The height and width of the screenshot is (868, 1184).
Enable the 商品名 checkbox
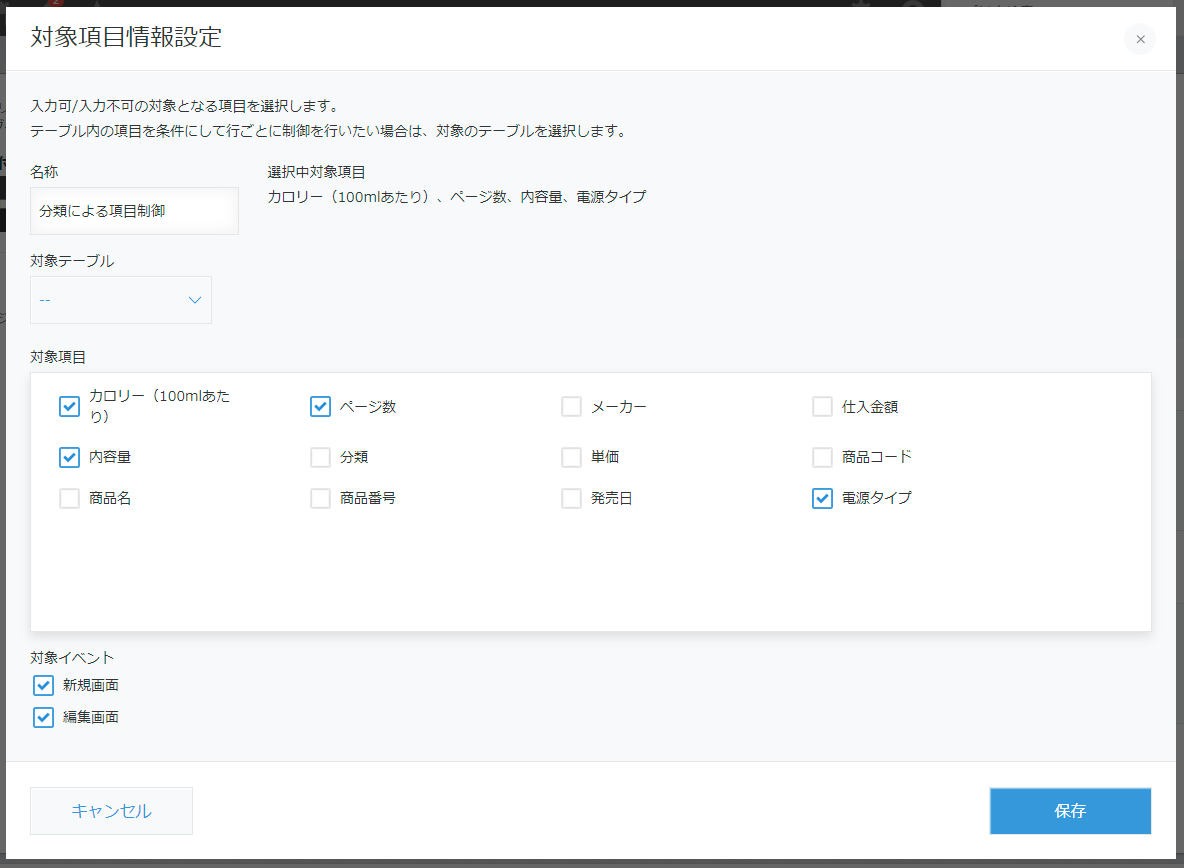69,498
